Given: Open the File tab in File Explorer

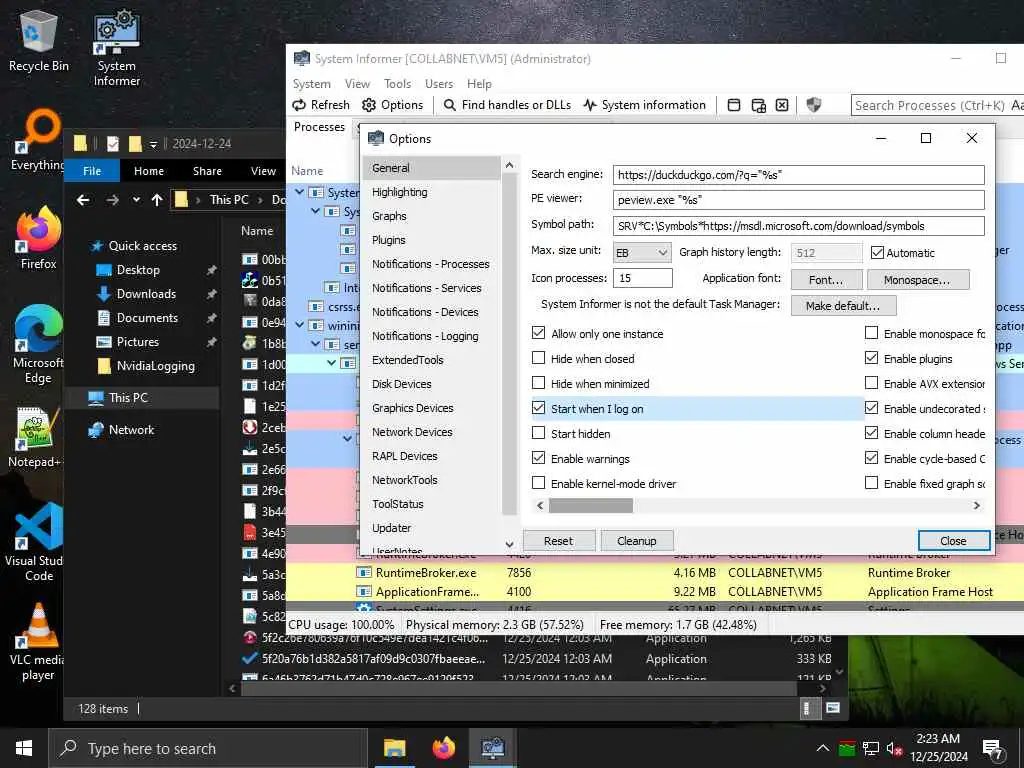Looking at the screenshot, I should (92, 171).
